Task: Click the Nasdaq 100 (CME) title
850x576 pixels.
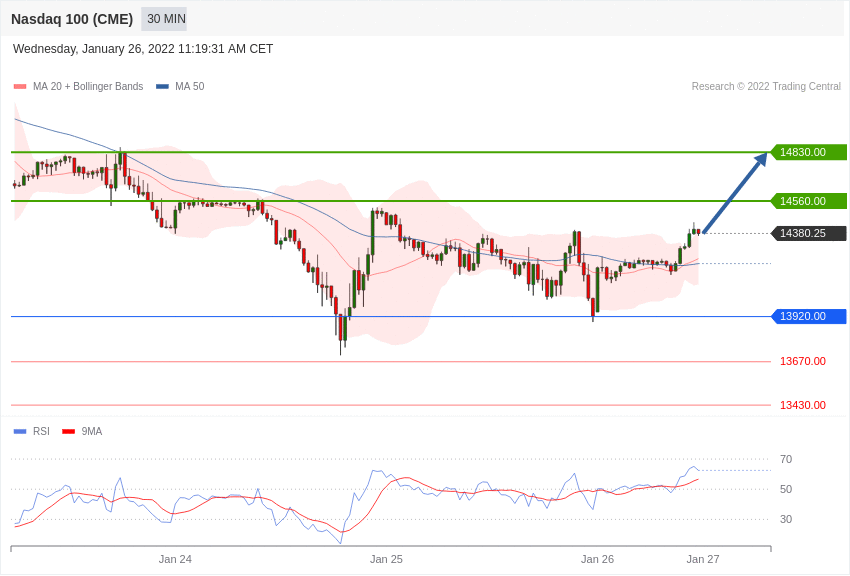Action: pos(72,19)
